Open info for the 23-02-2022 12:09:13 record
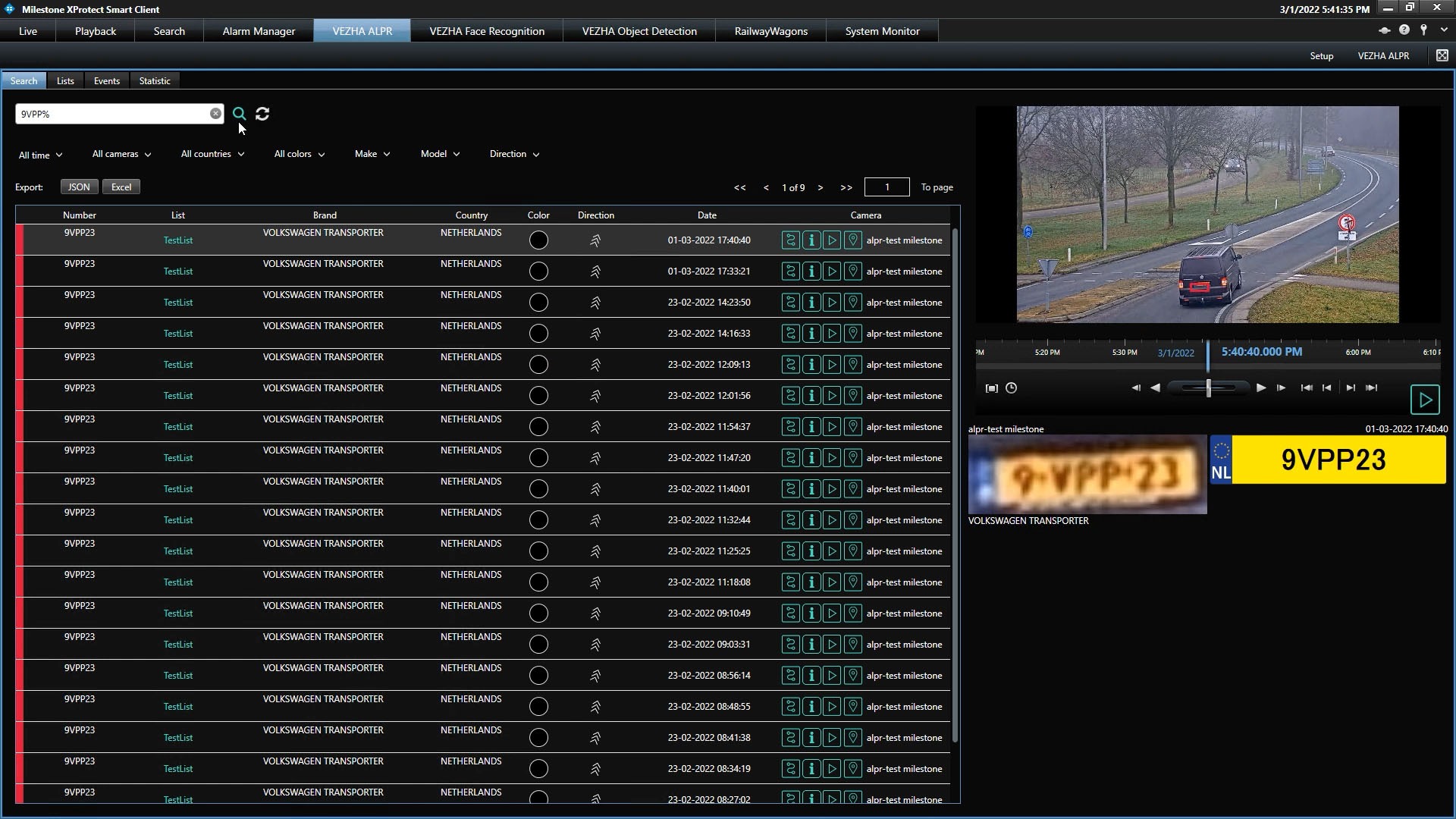Image resolution: width=1456 pixels, height=819 pixels. pyautogui.click(x=811, y=365)
